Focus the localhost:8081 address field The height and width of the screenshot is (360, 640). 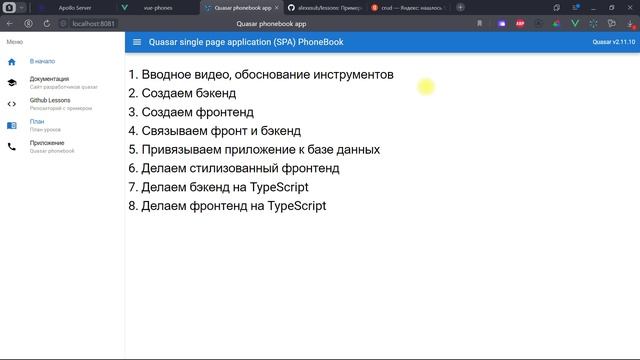click(x=93, y=24)
